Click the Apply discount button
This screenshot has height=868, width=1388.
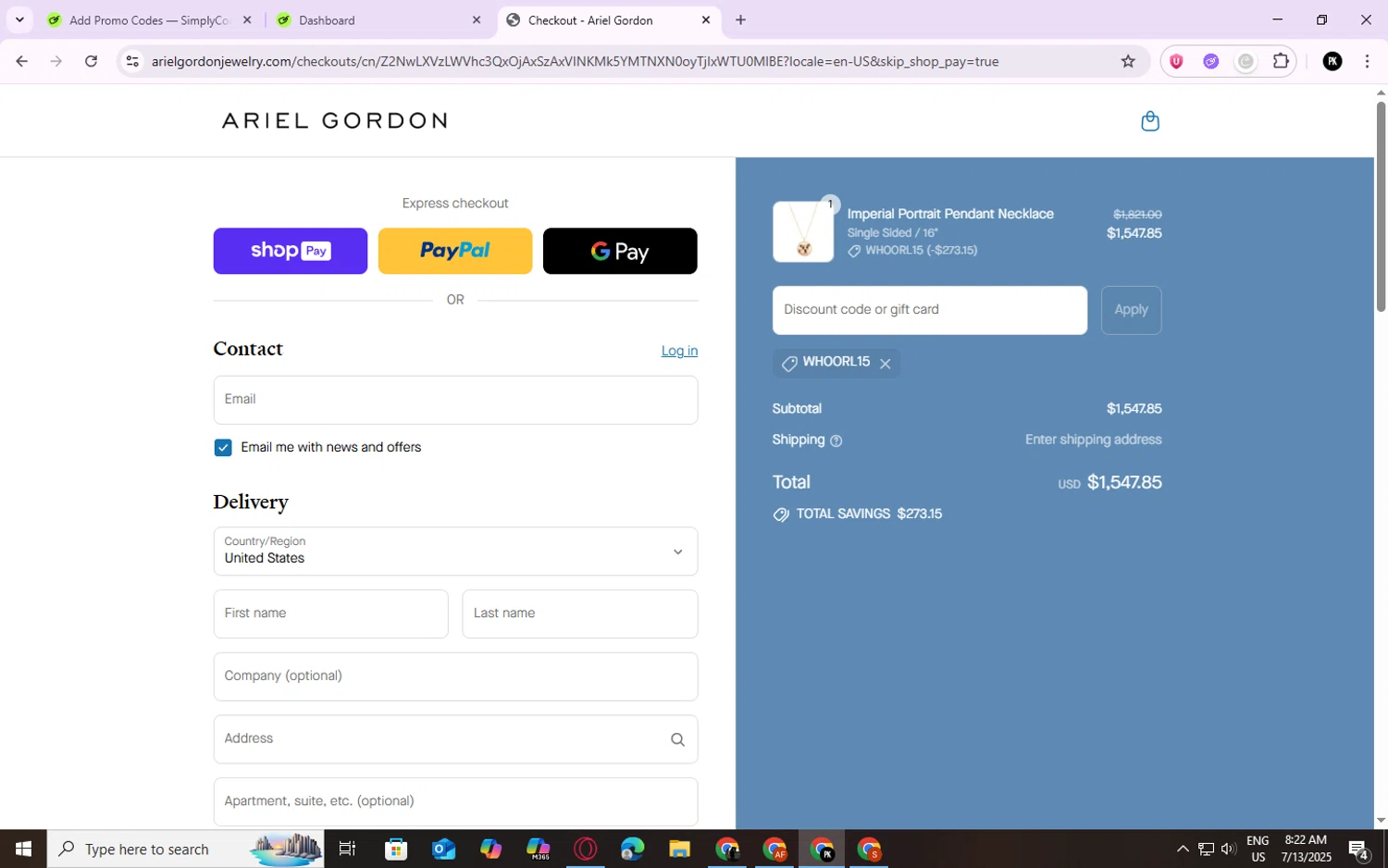click(x=1131, y=310)
